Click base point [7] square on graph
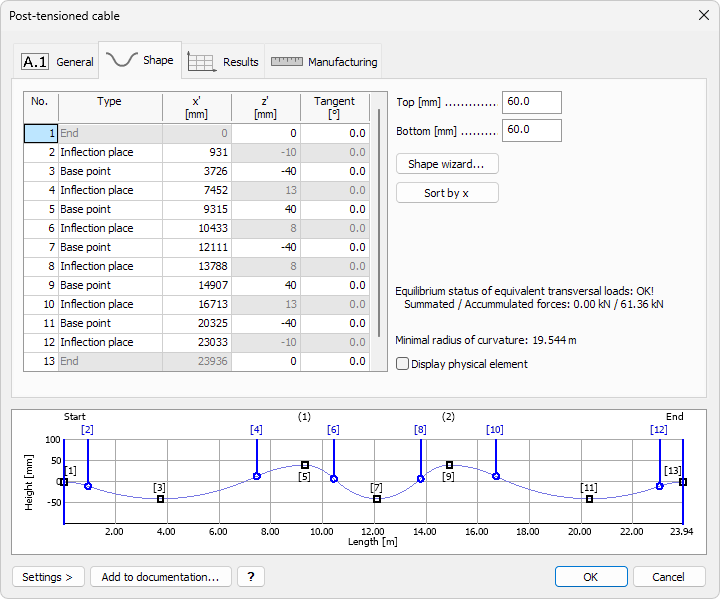The height and width of the screenshot is (599, 720). coord(377,499)
